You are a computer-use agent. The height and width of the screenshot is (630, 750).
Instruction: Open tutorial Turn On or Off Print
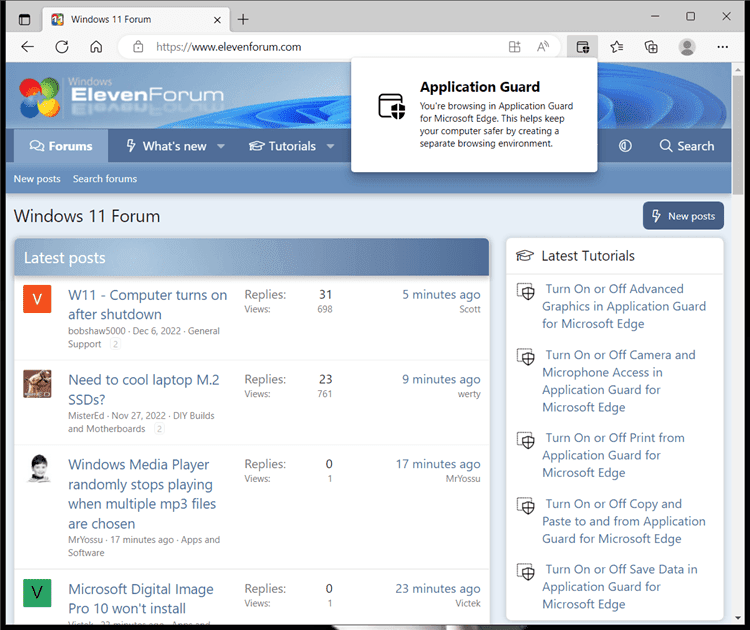coord(613,455)
